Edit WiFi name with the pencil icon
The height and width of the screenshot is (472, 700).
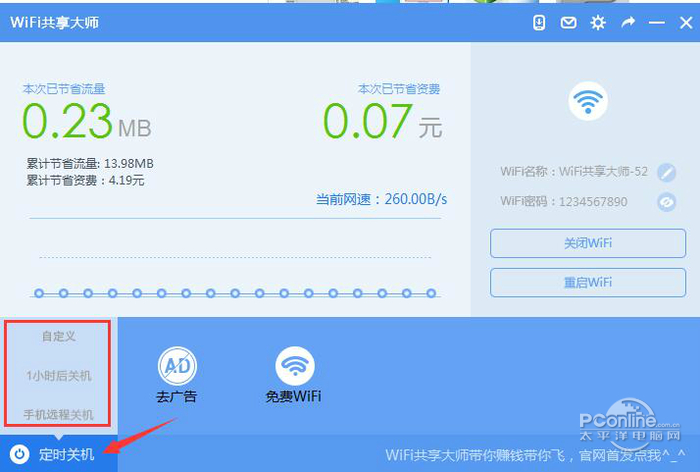(667, 172)
